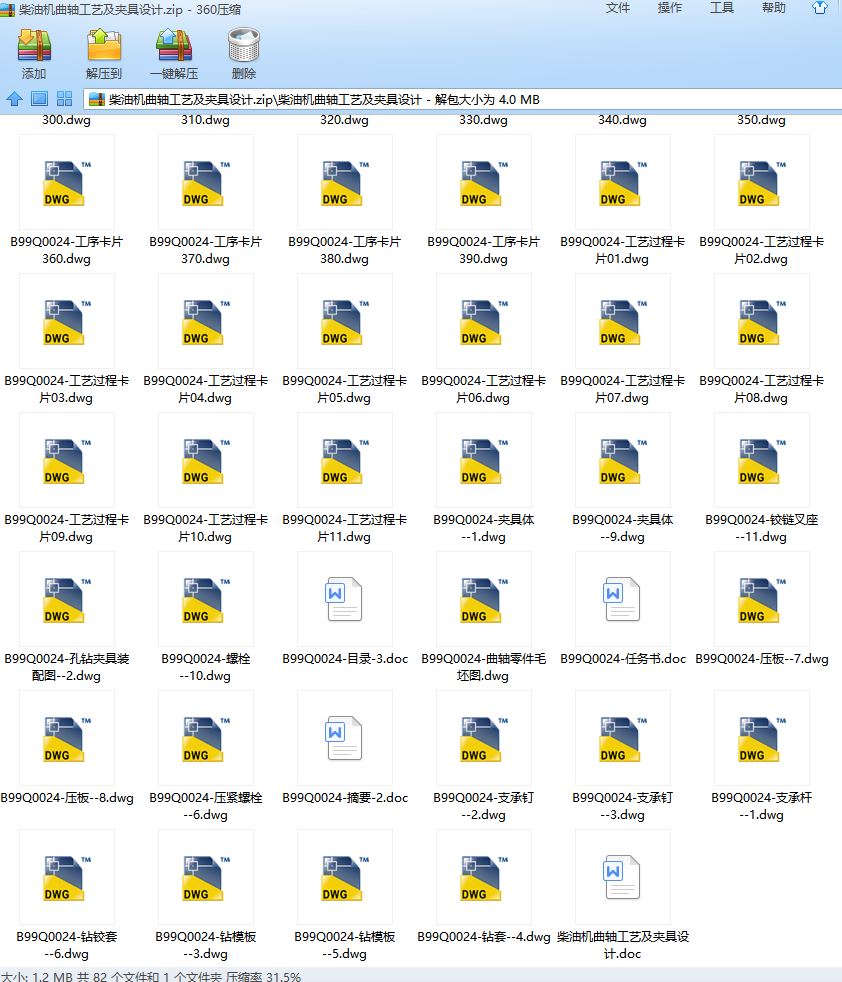This screenshot has width=842, height=982.
Task: Open the 帮助 (Help) menu
Action: click(774, 8)
